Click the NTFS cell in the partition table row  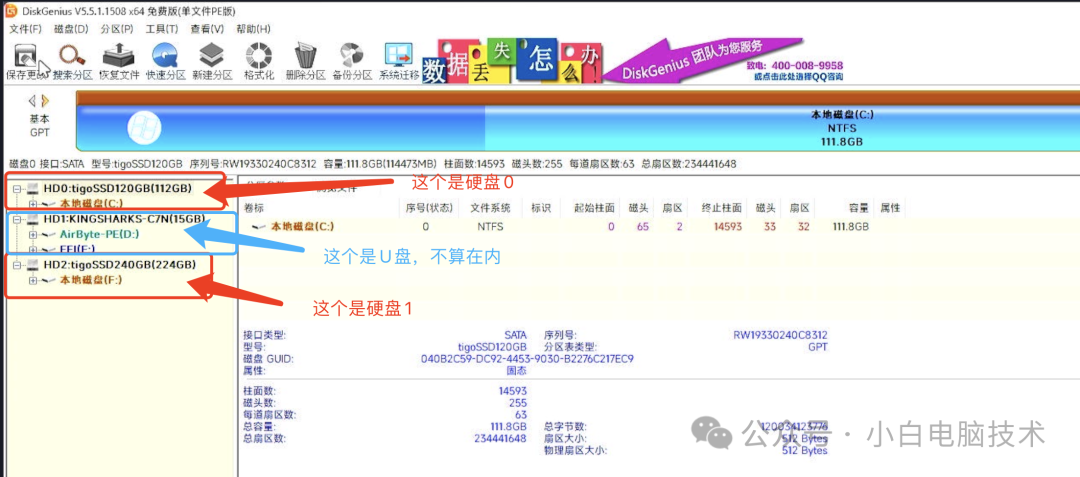click(490, 226)
